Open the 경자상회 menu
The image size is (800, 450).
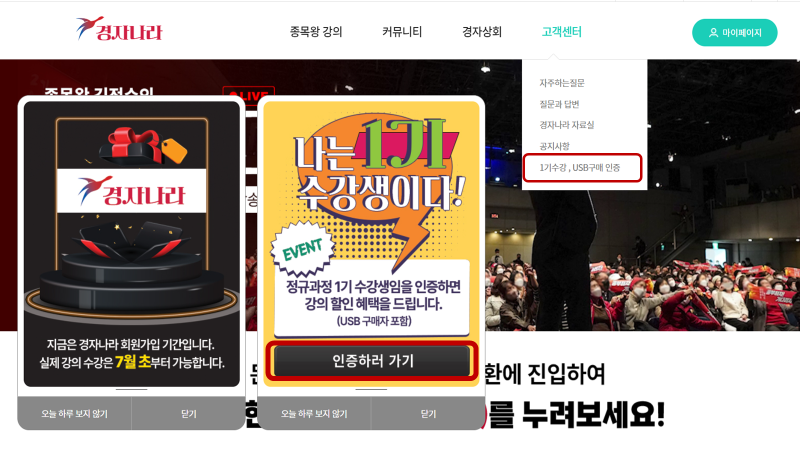(x=482, y=32)
